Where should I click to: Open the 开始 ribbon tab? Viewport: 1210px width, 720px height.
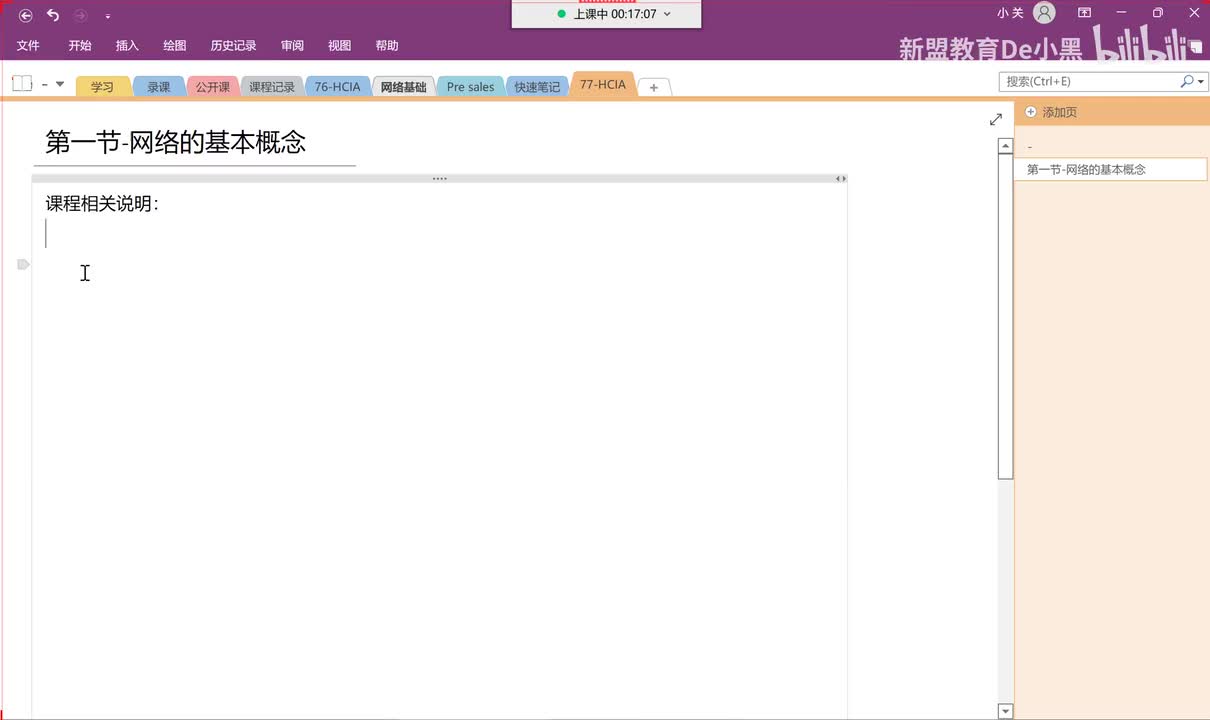coord(80,45)
